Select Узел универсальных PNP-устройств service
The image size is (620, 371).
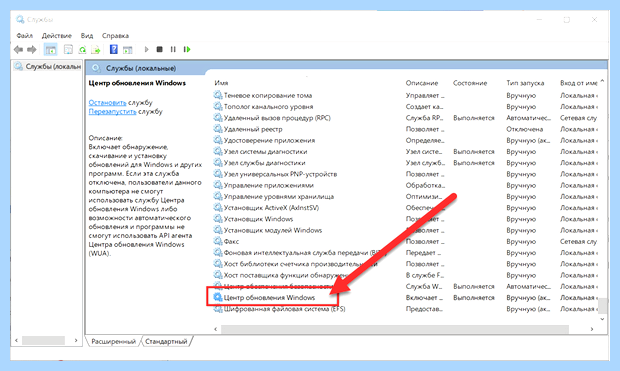280,174
